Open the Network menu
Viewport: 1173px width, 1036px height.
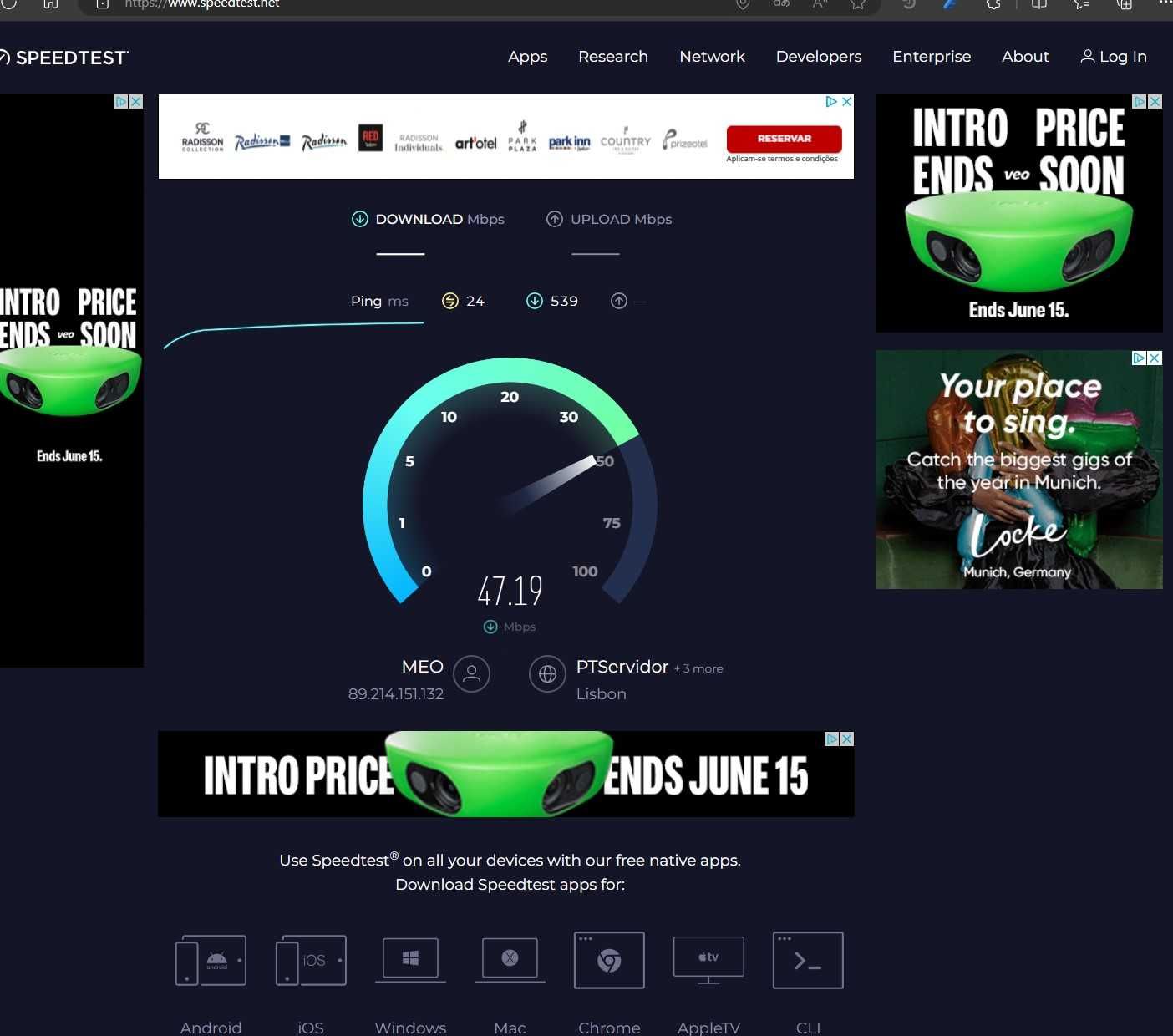(x=712, y=57)
